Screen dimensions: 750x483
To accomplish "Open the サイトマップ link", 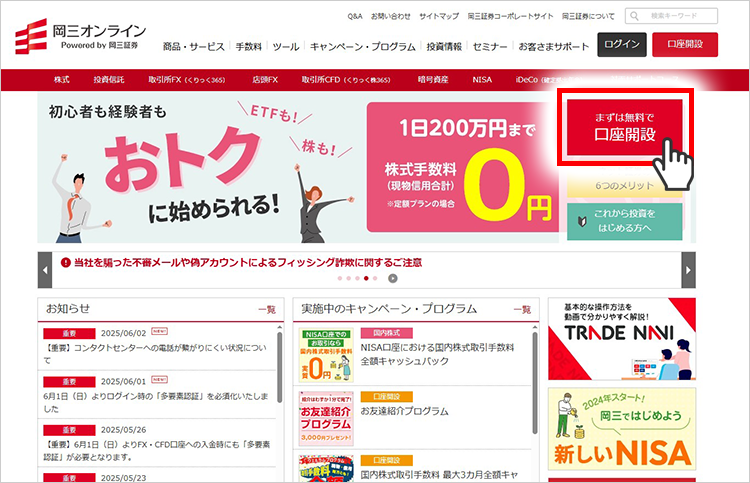I will [x=439, y=16].
